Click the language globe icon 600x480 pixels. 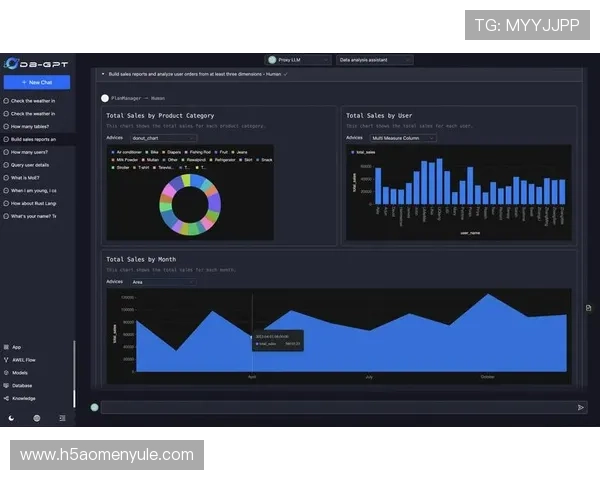(x=37, y=418)
